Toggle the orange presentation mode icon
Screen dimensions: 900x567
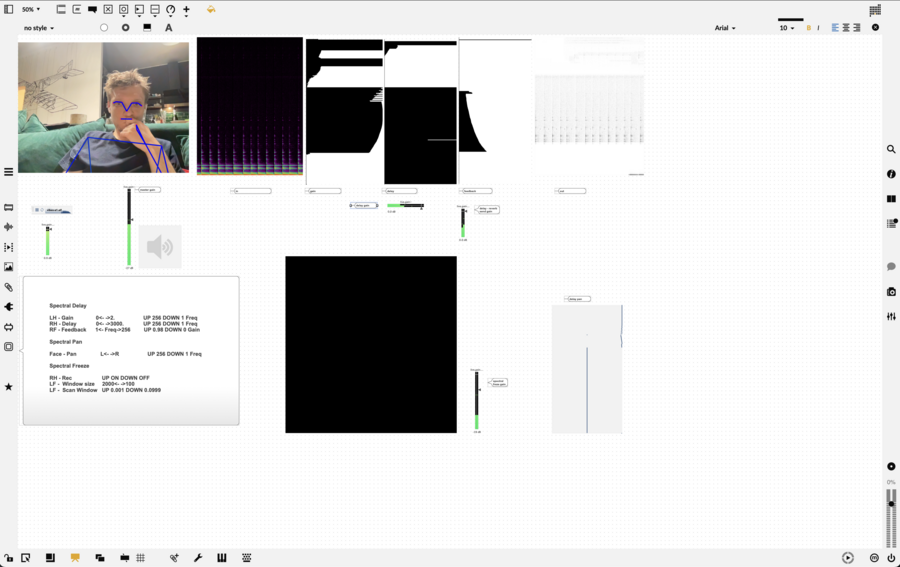pyautogui.click(x=75, y=558)
